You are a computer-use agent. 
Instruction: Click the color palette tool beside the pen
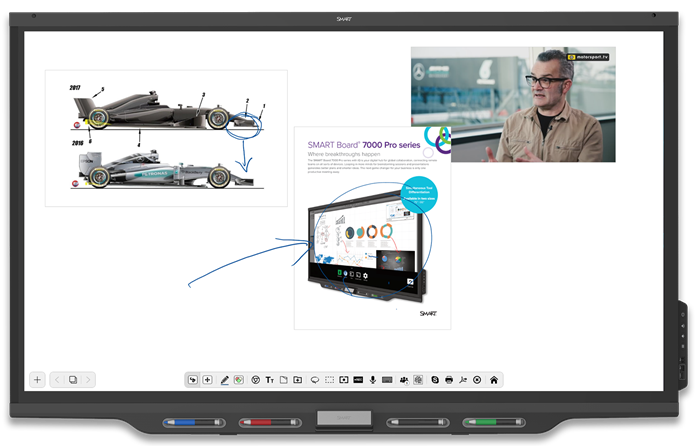click(x=239, y=380)
